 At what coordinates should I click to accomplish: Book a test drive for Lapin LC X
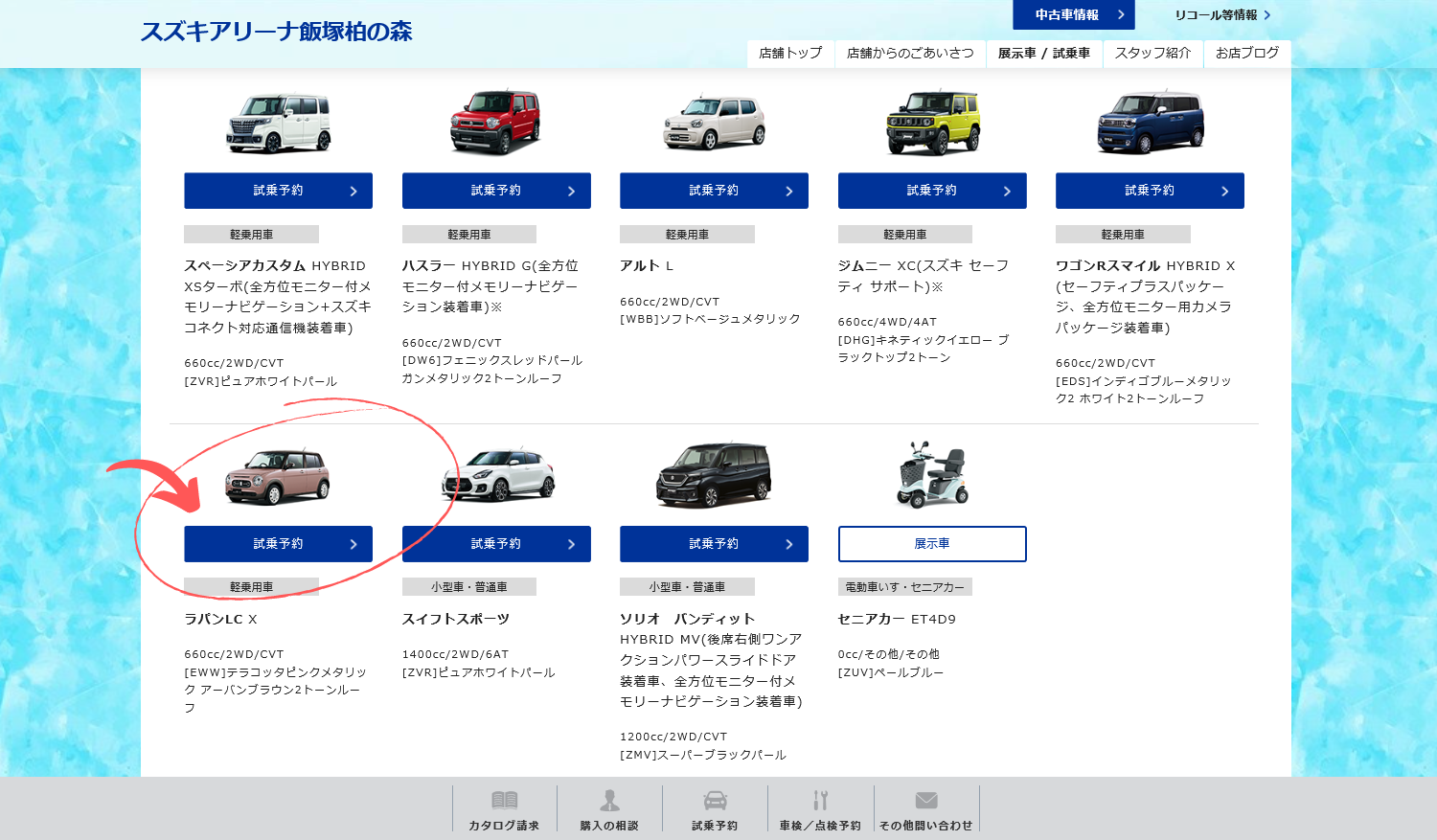[x=278, y=544]
